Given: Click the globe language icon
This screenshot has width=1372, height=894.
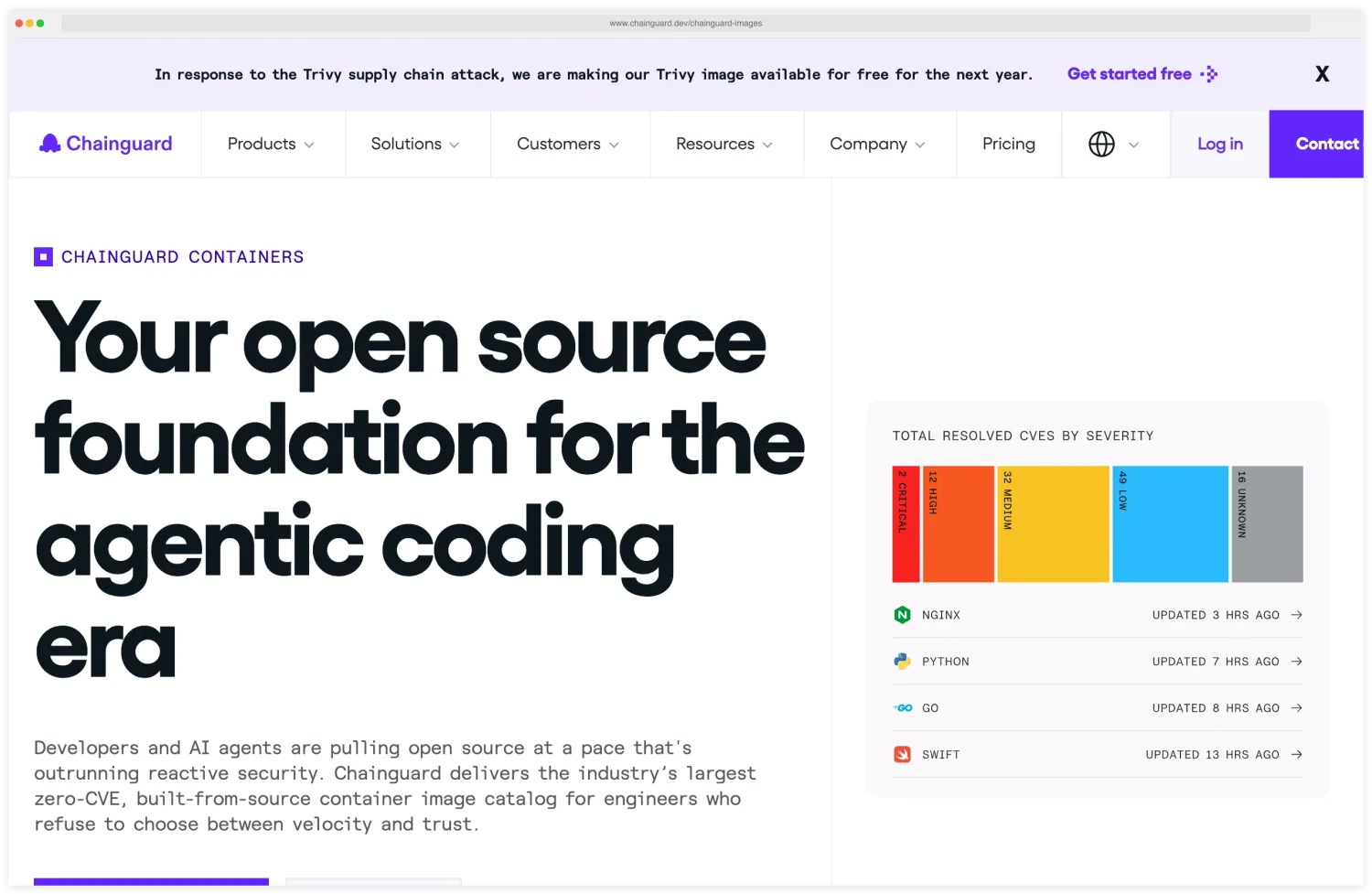Looking at the screenshot, I should pos(1101,144).
